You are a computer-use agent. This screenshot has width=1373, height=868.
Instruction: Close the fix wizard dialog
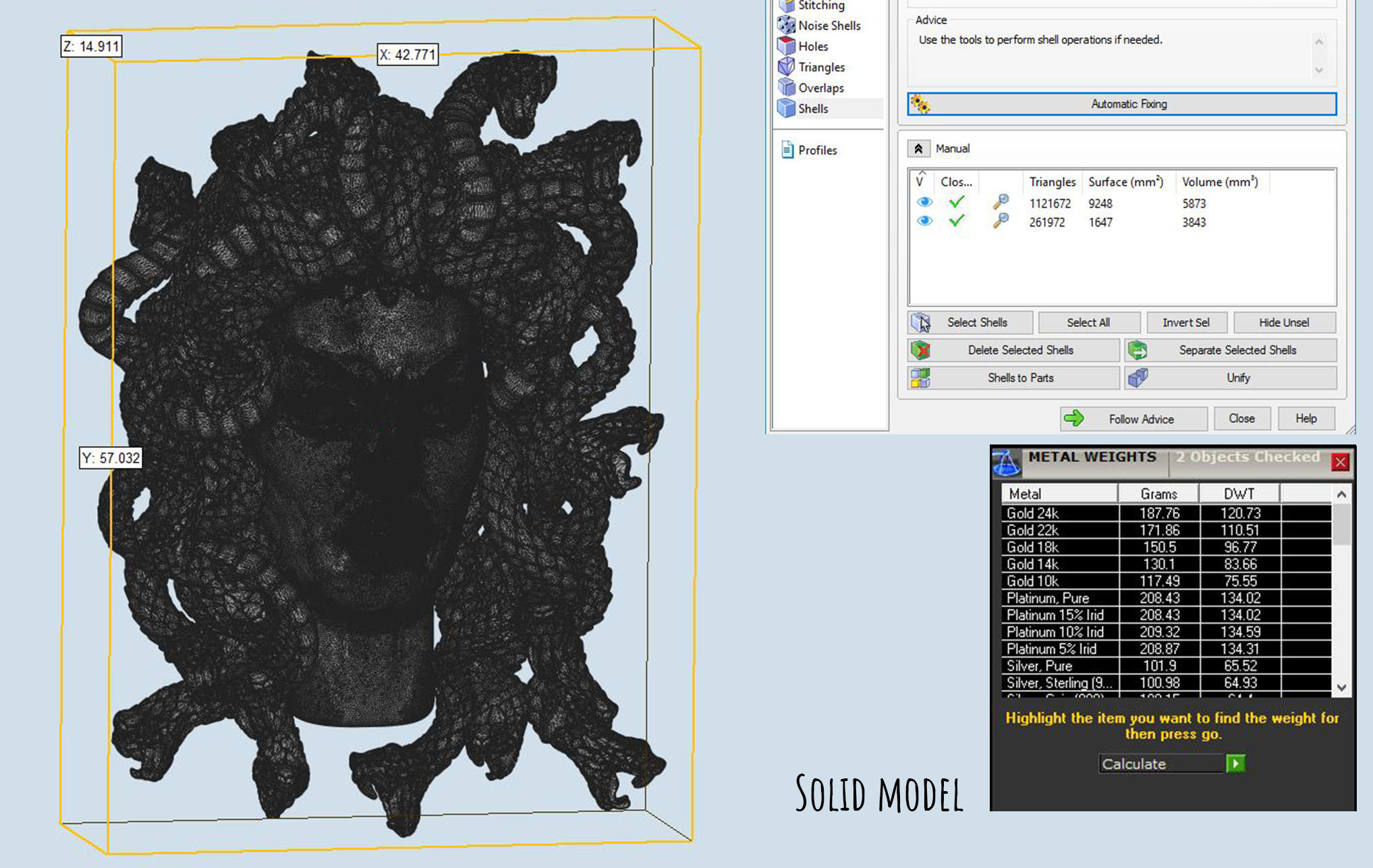click(x=1241, y=419)
